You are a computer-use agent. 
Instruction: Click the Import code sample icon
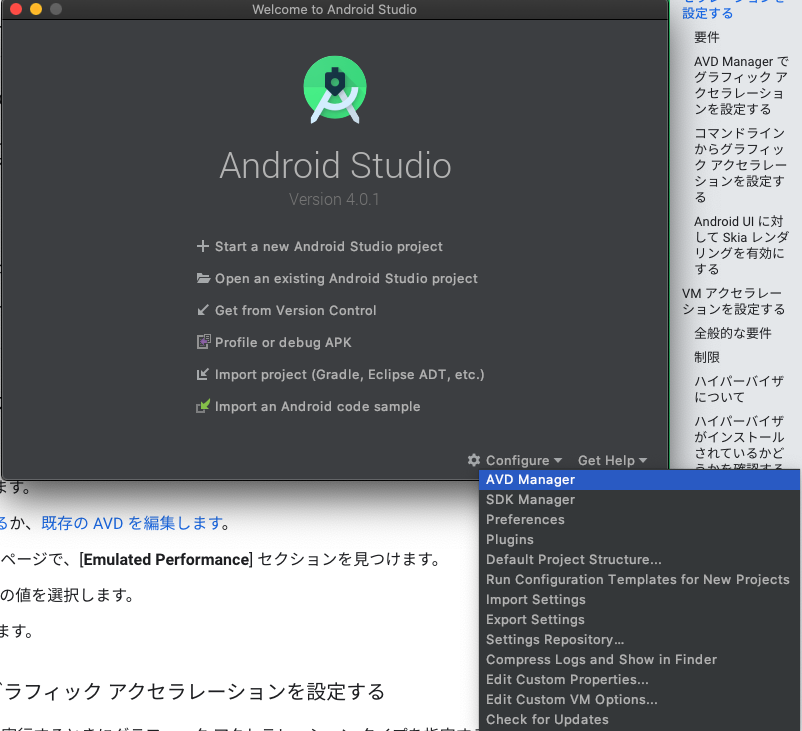click(203, 406)
